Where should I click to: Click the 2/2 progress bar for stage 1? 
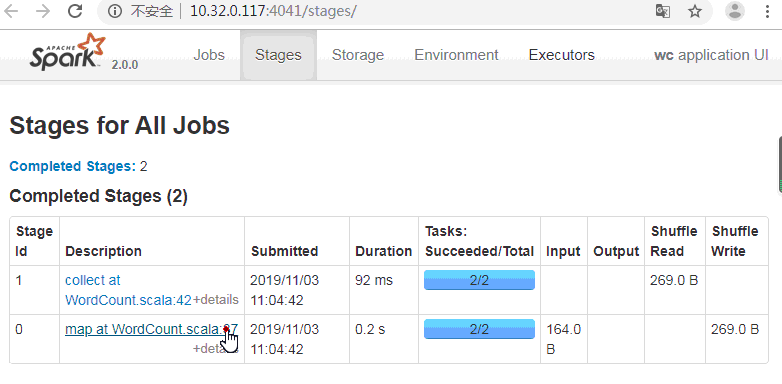(479, 280)
